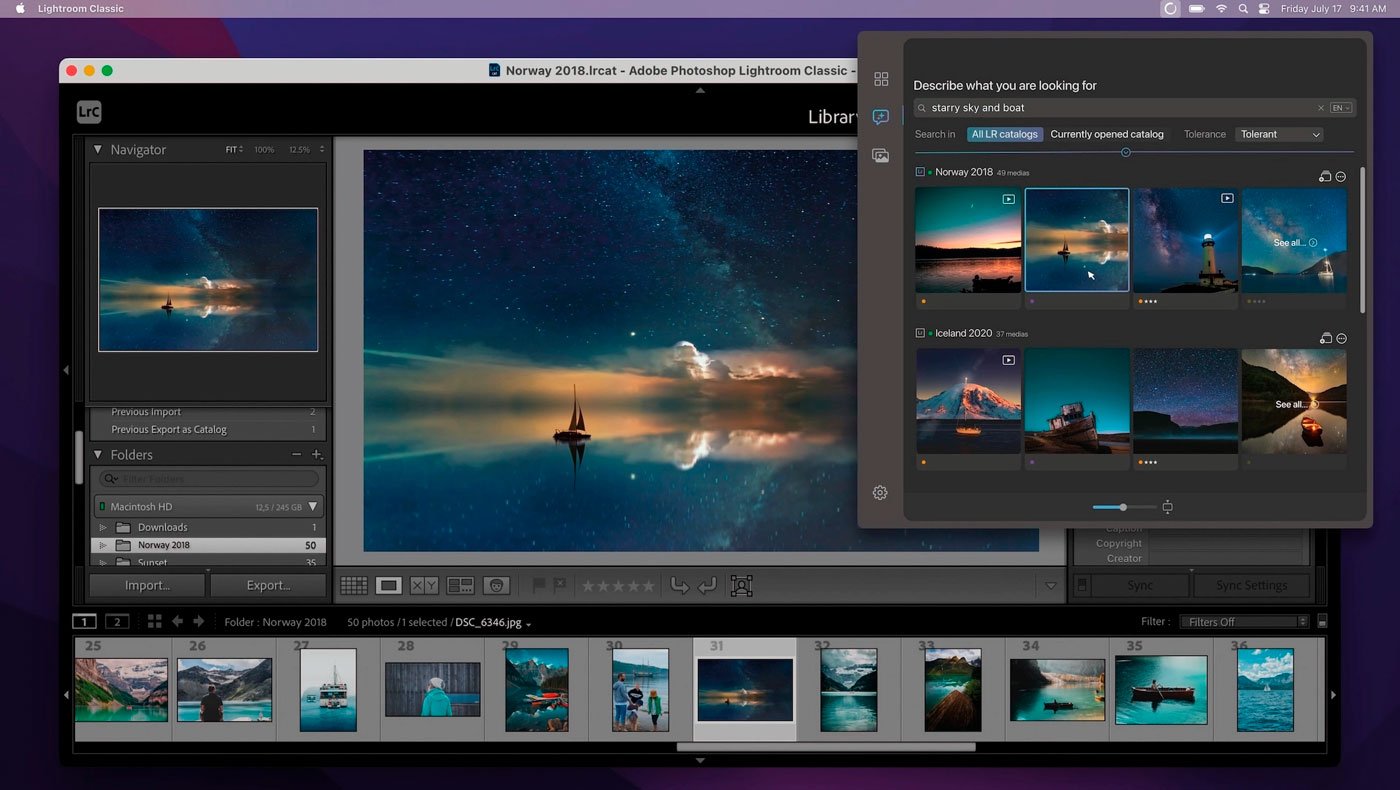
Task: Adjust thumbnail size slider in search panel
Action: (x=1124, y=507)
